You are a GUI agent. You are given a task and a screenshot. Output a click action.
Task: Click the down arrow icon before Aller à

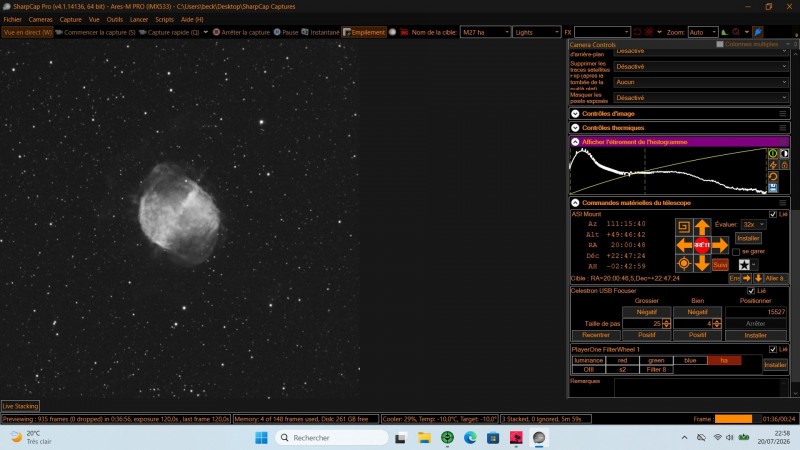click(758, 278)
